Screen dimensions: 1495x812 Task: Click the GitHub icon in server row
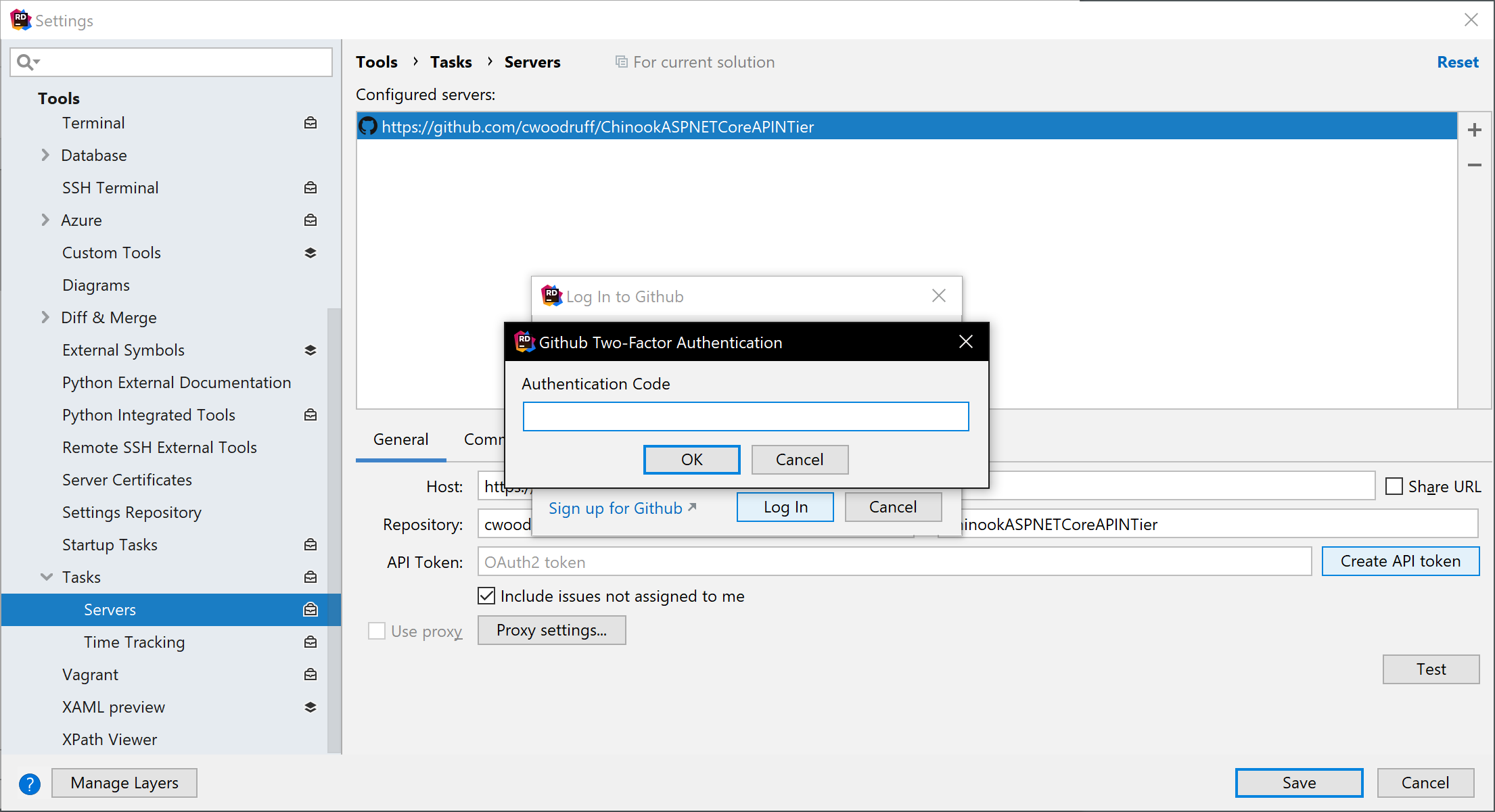click(368, 126)
